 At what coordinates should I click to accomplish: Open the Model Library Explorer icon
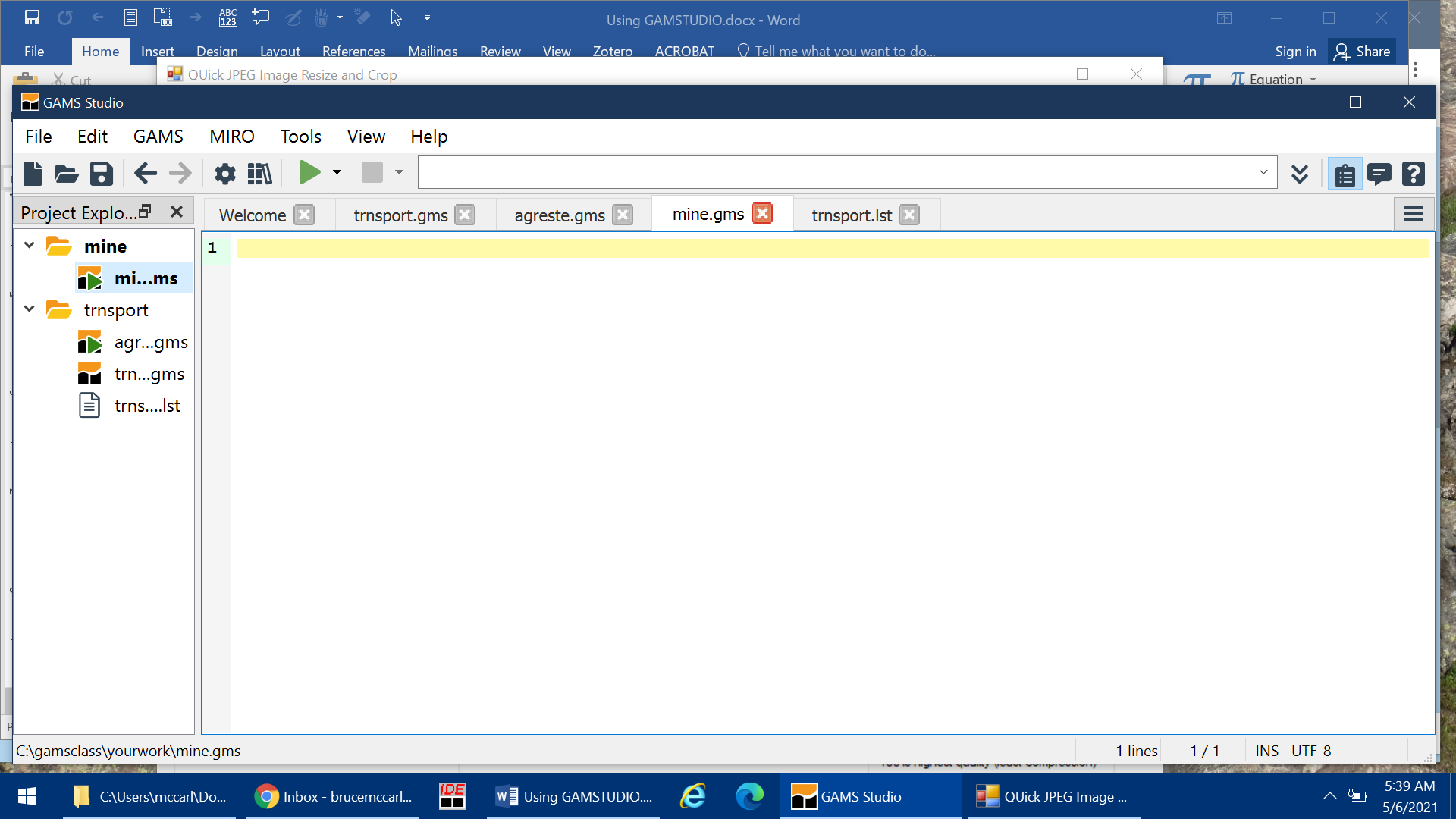[259, 174]
